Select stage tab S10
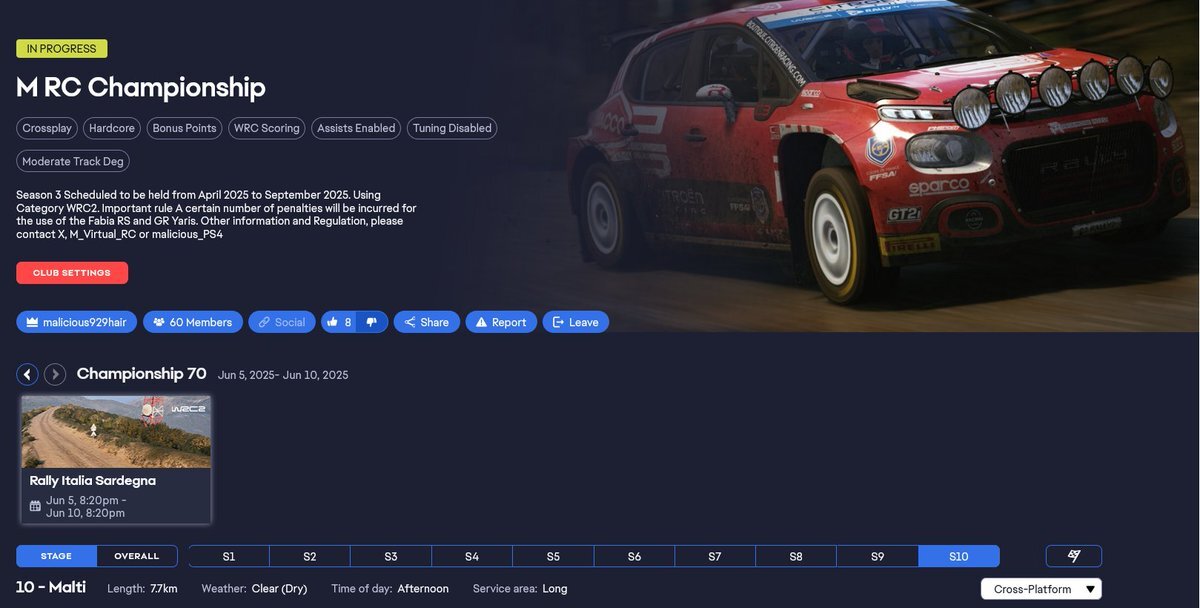The image size is (1200, 608). pyautogui.click(x=959, y=556)
